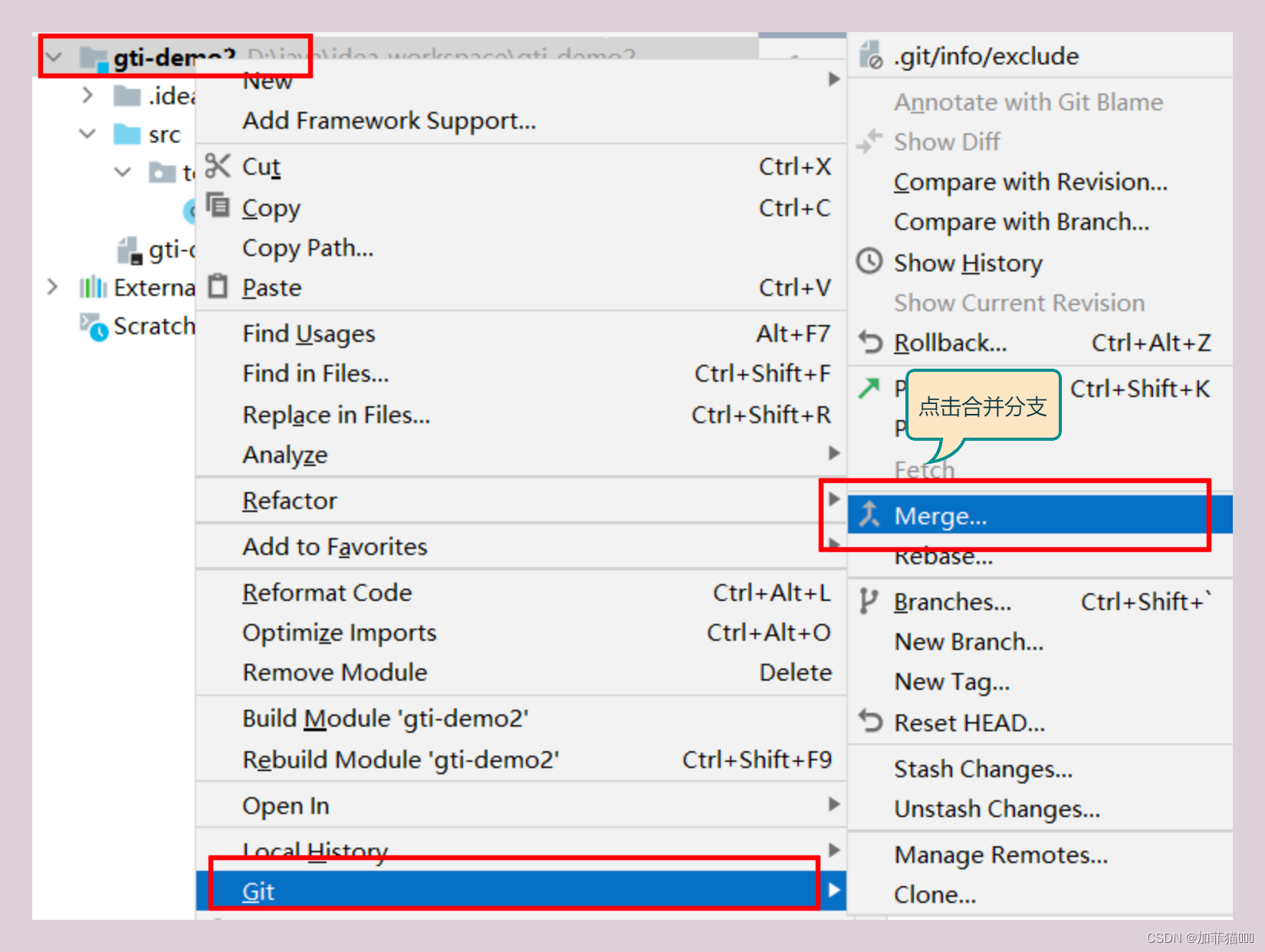Click the Merge fork icon
Screen dimensions: 1265x952
pyautogui.click(x=869, y=514)
